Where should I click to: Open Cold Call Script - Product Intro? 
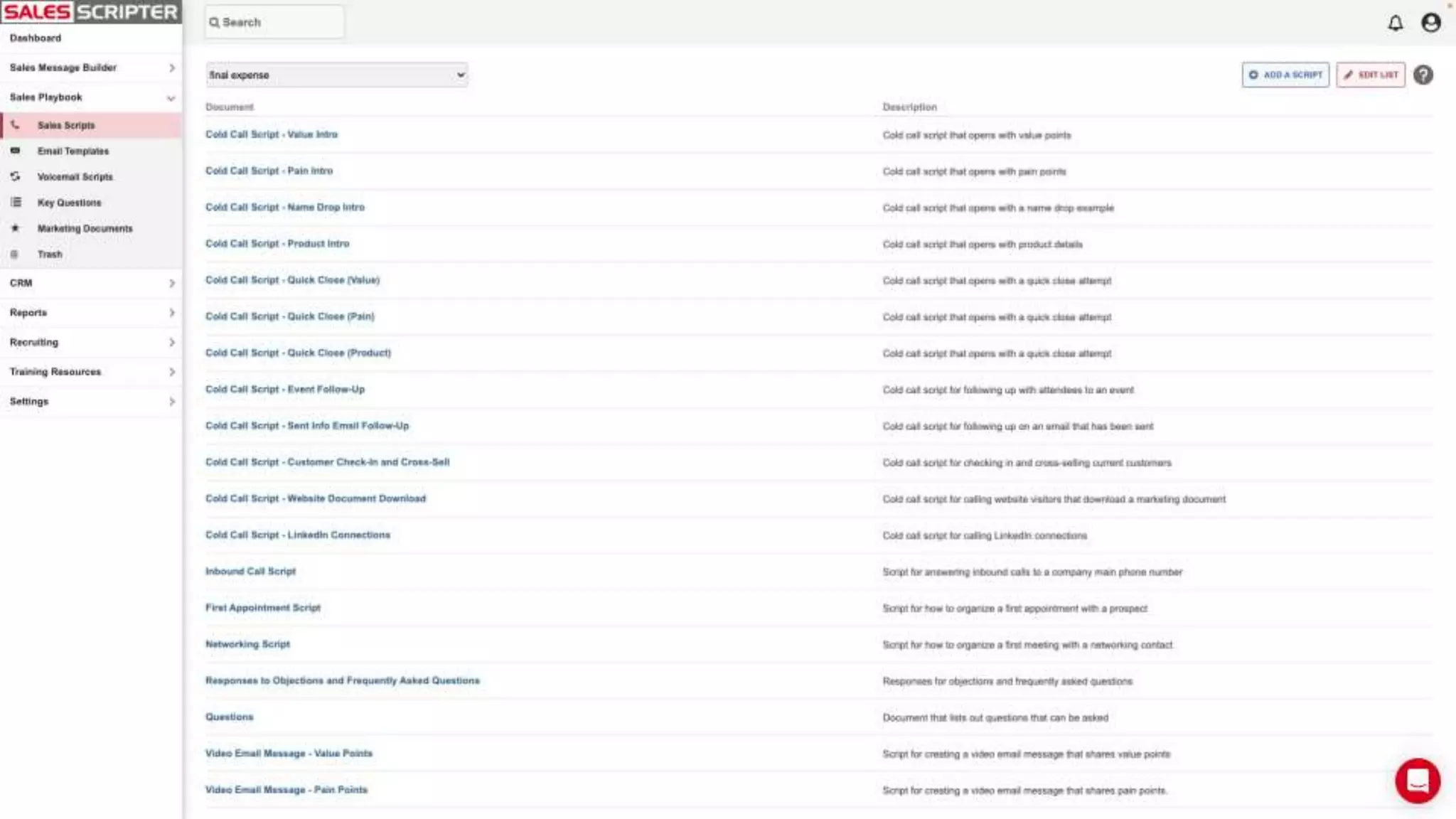(x=277, y=243)
